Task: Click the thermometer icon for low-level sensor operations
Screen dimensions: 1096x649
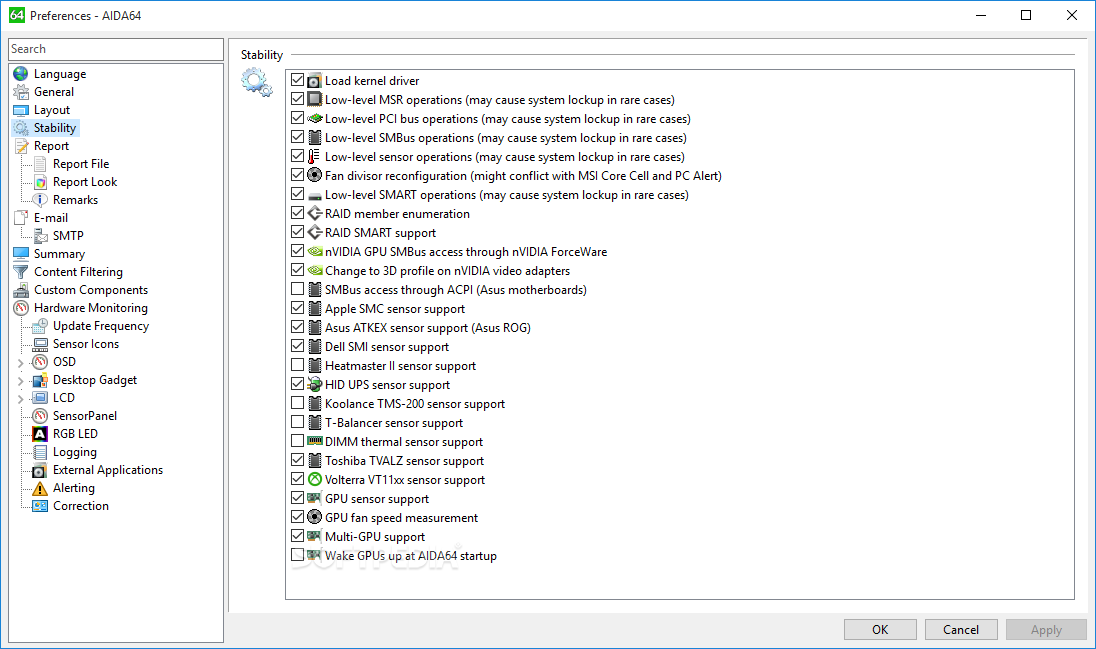Action: point(315,157)
